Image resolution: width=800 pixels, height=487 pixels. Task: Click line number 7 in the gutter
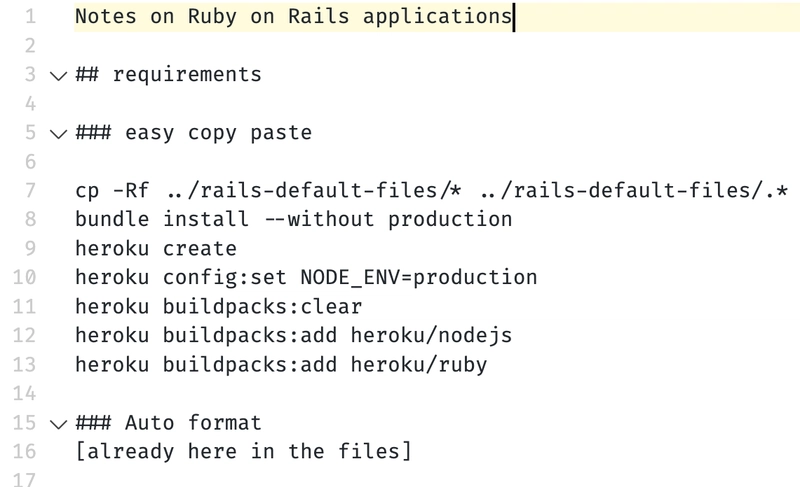(30, 191)
